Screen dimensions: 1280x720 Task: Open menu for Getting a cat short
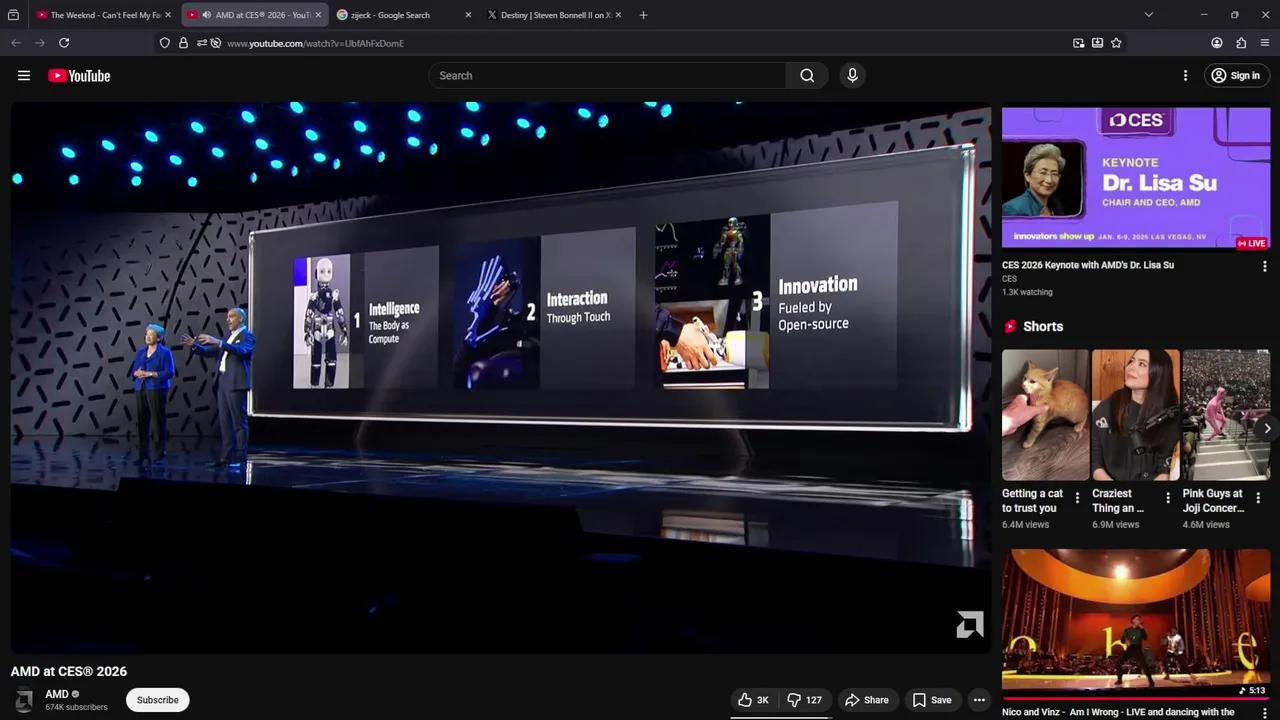click(1077, 497)
